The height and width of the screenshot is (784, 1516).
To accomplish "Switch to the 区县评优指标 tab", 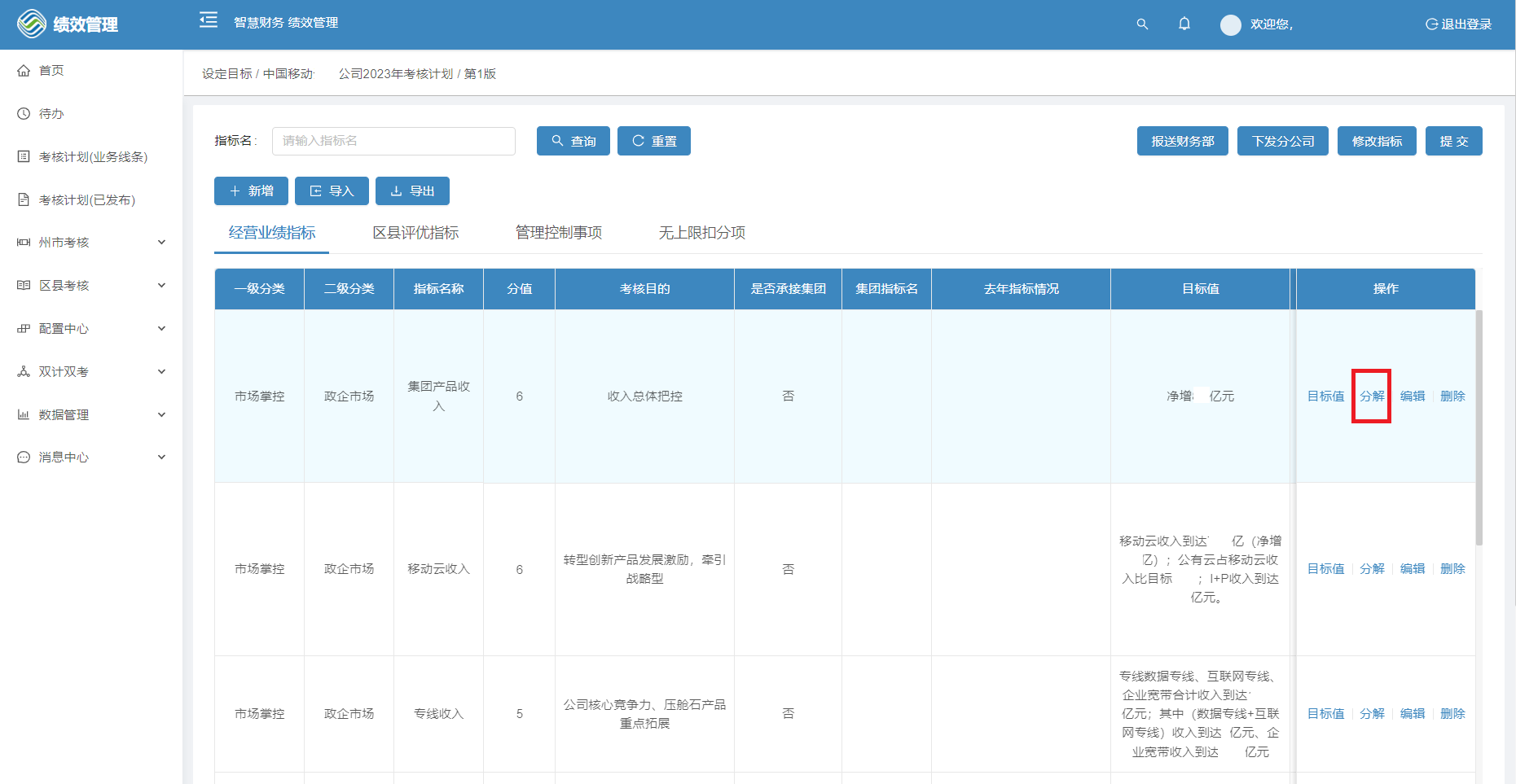I will pyautogui.click(x=415, y=233).
